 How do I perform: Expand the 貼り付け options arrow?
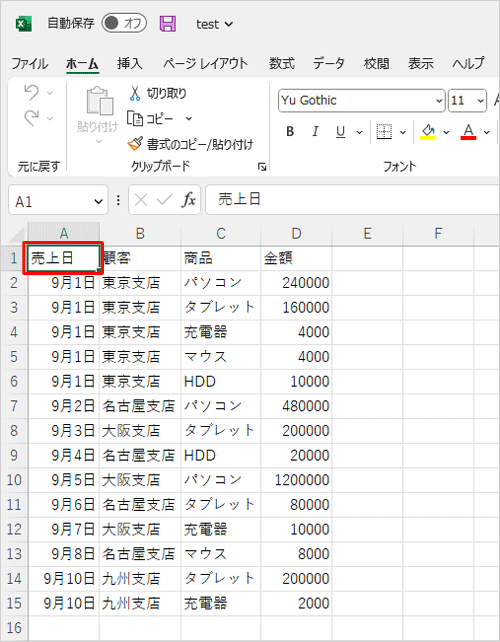click(99, 142)
